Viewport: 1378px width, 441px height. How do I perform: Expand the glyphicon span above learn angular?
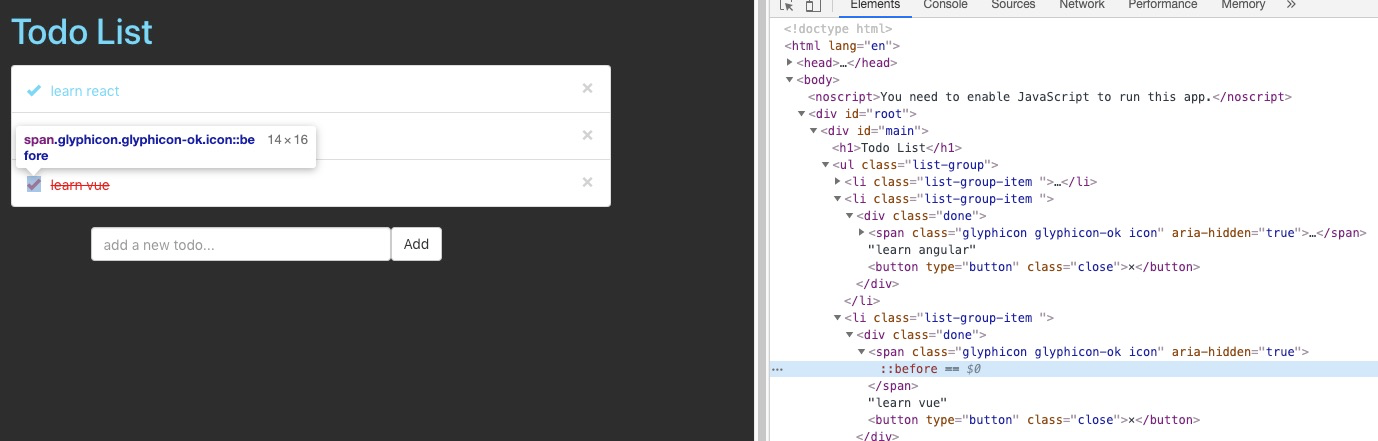click(862, 233)
